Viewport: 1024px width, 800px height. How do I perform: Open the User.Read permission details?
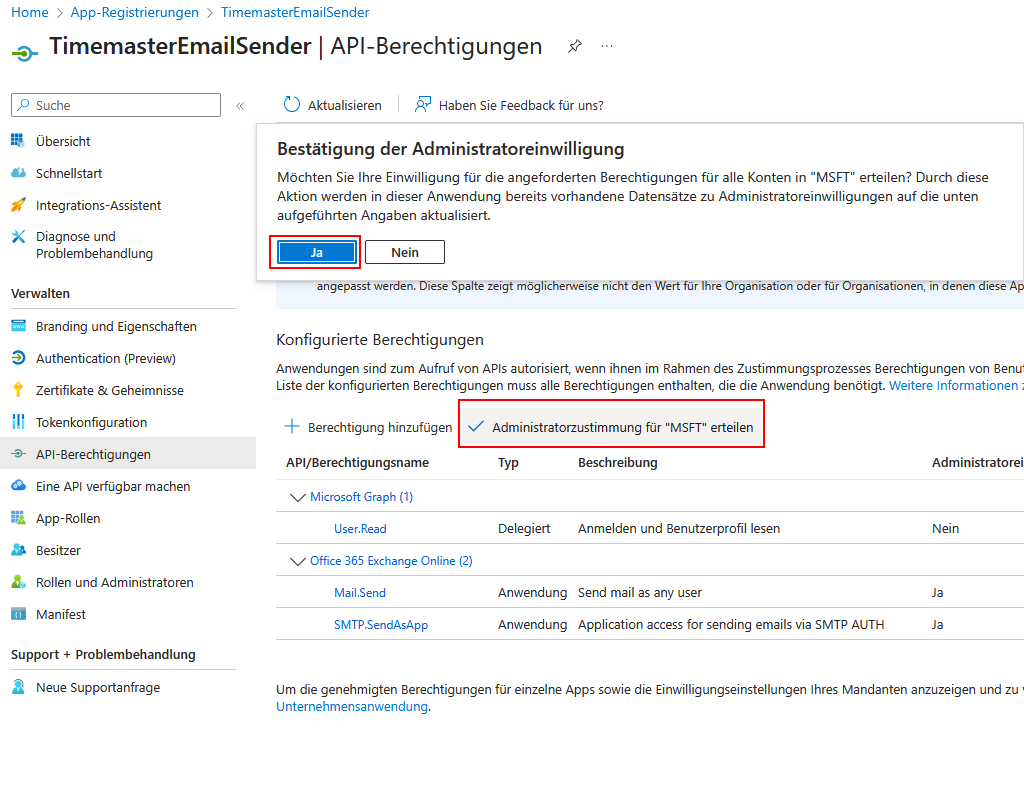click(x=359, y=528)
